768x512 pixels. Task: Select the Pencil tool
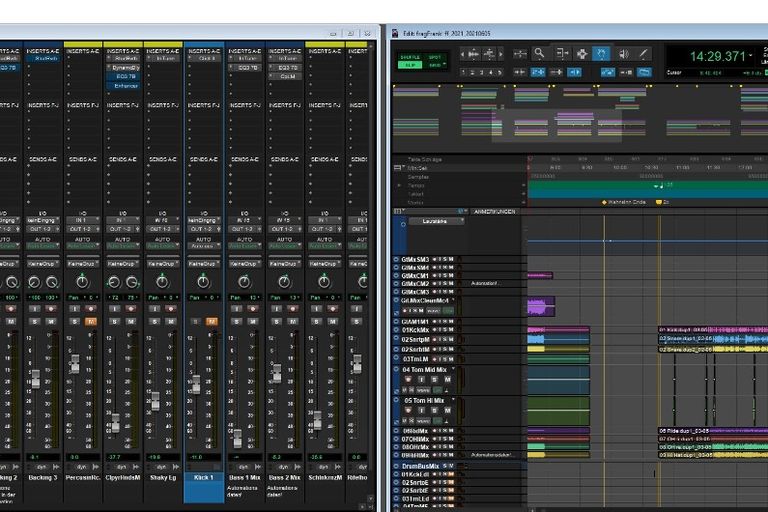pyautogui.click(x=643, y=53)
